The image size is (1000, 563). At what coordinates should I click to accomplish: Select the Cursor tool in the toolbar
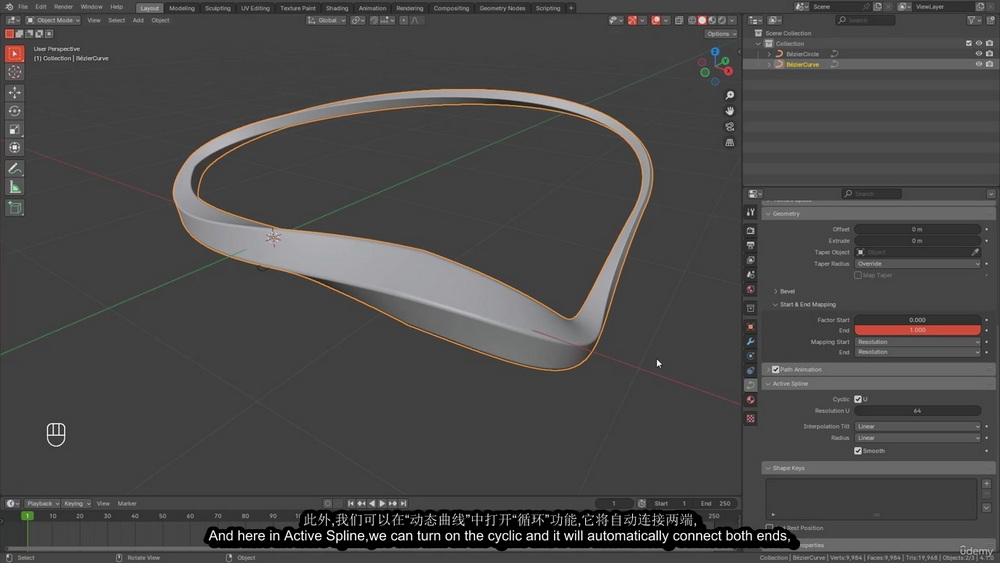[14, 72]
